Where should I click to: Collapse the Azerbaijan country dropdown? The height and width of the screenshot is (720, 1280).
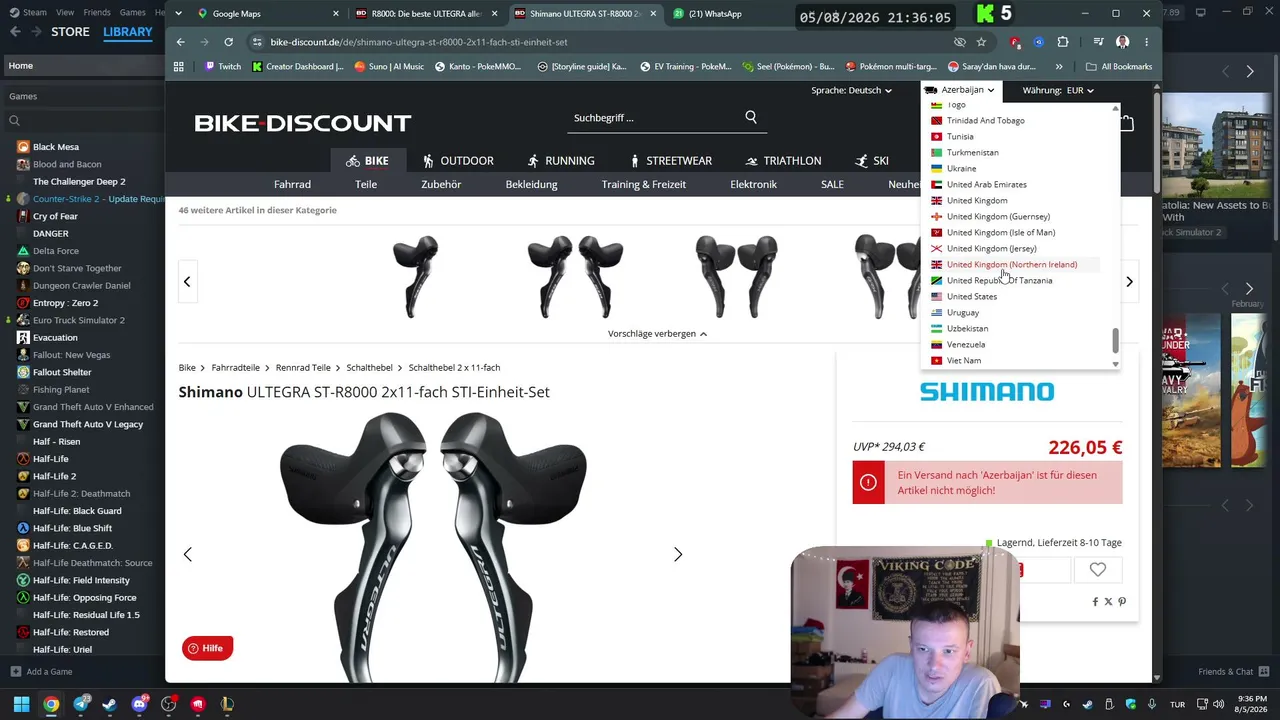click(960, 90)
